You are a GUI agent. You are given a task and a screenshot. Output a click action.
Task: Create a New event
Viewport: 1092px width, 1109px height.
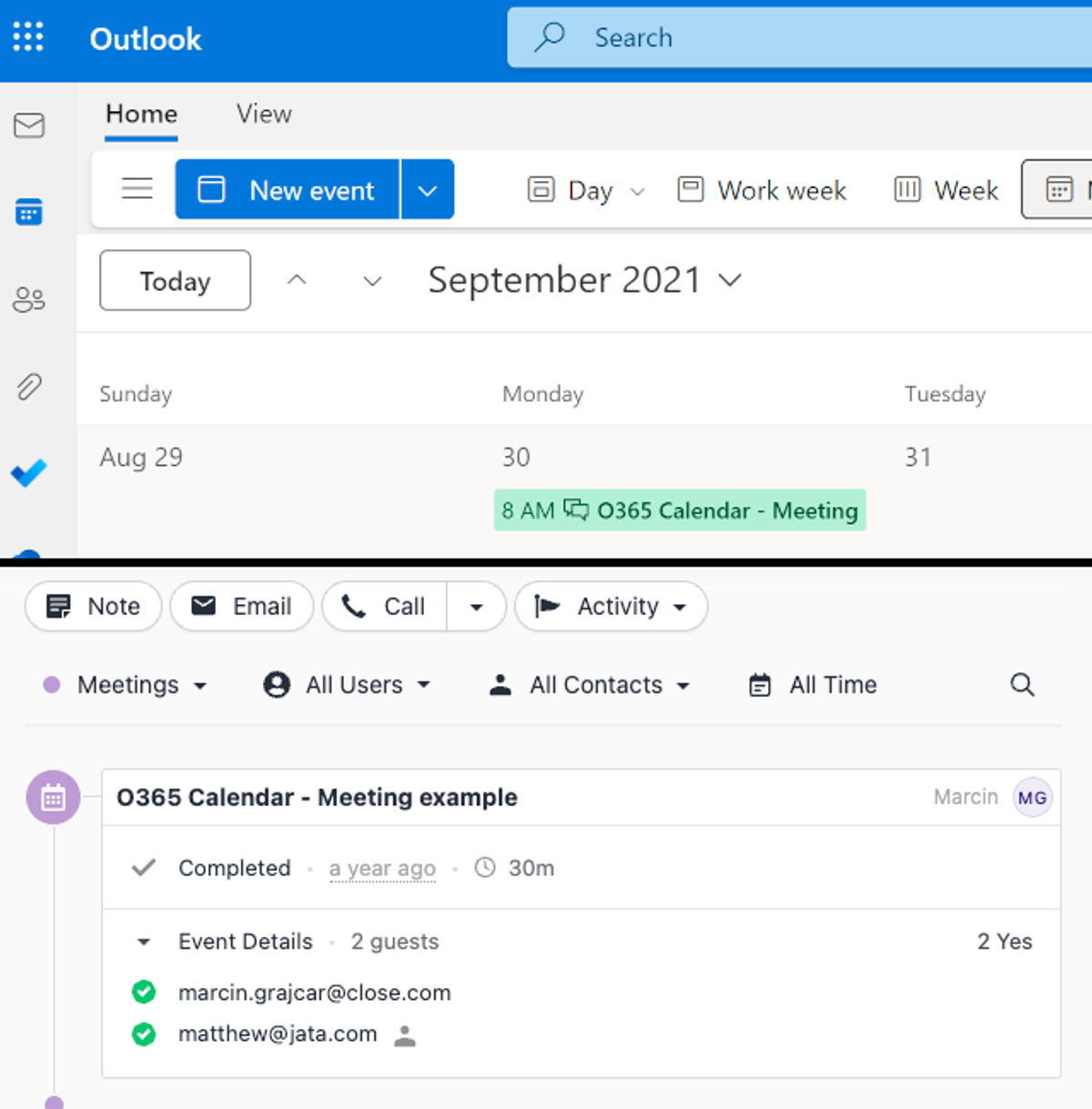click(x=288, y=189)
